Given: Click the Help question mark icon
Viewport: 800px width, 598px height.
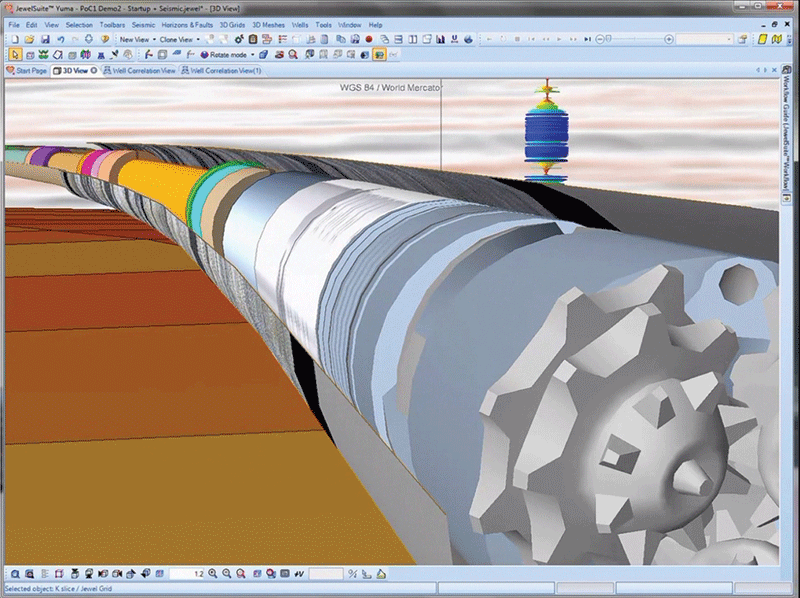Looking at the screenshot, I should pyautogui.click(x=106, y=39).
